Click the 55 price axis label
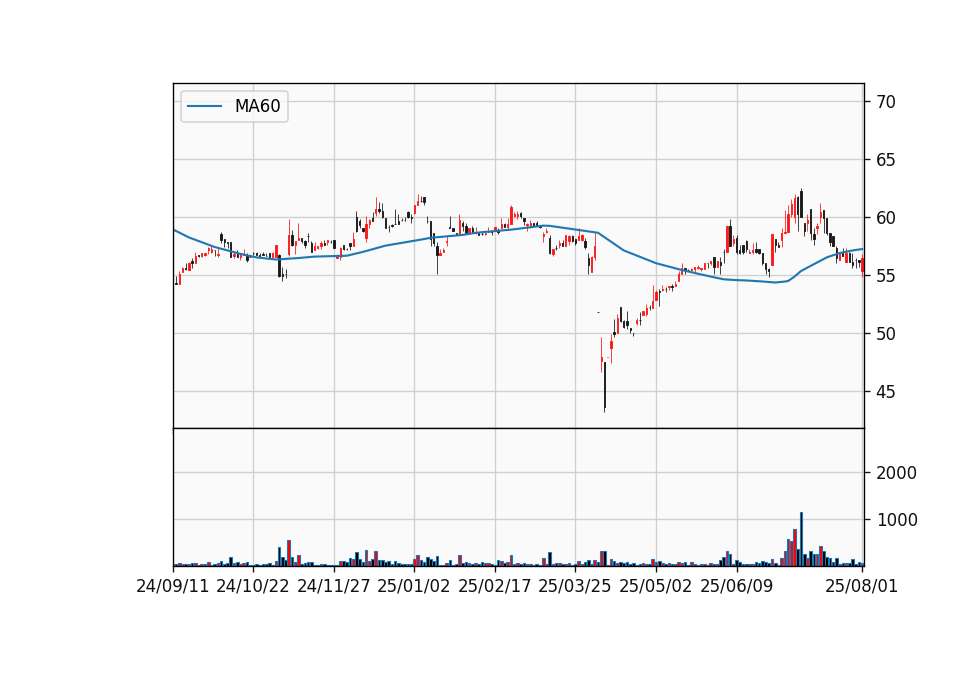This screenshot has height=690, width=960. (x=885, y=276)
